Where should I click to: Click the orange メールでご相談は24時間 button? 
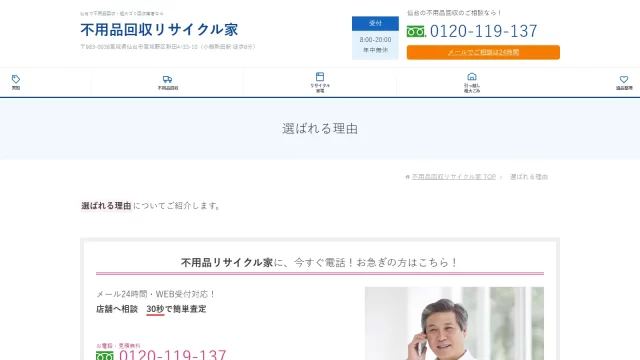483,52
